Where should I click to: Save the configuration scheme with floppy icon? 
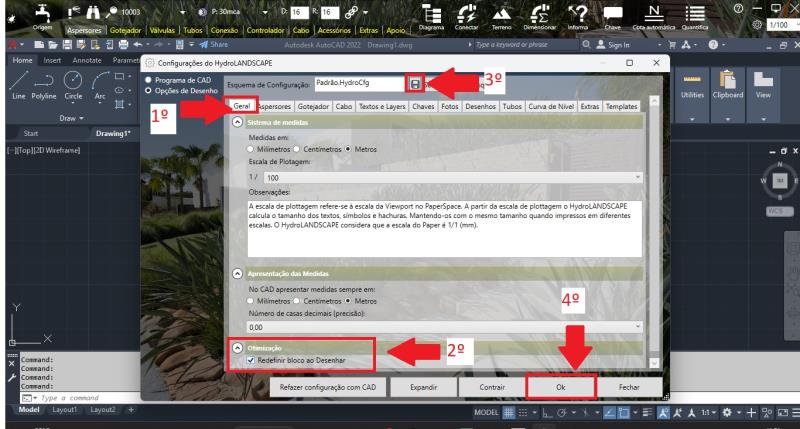[415, 84]
